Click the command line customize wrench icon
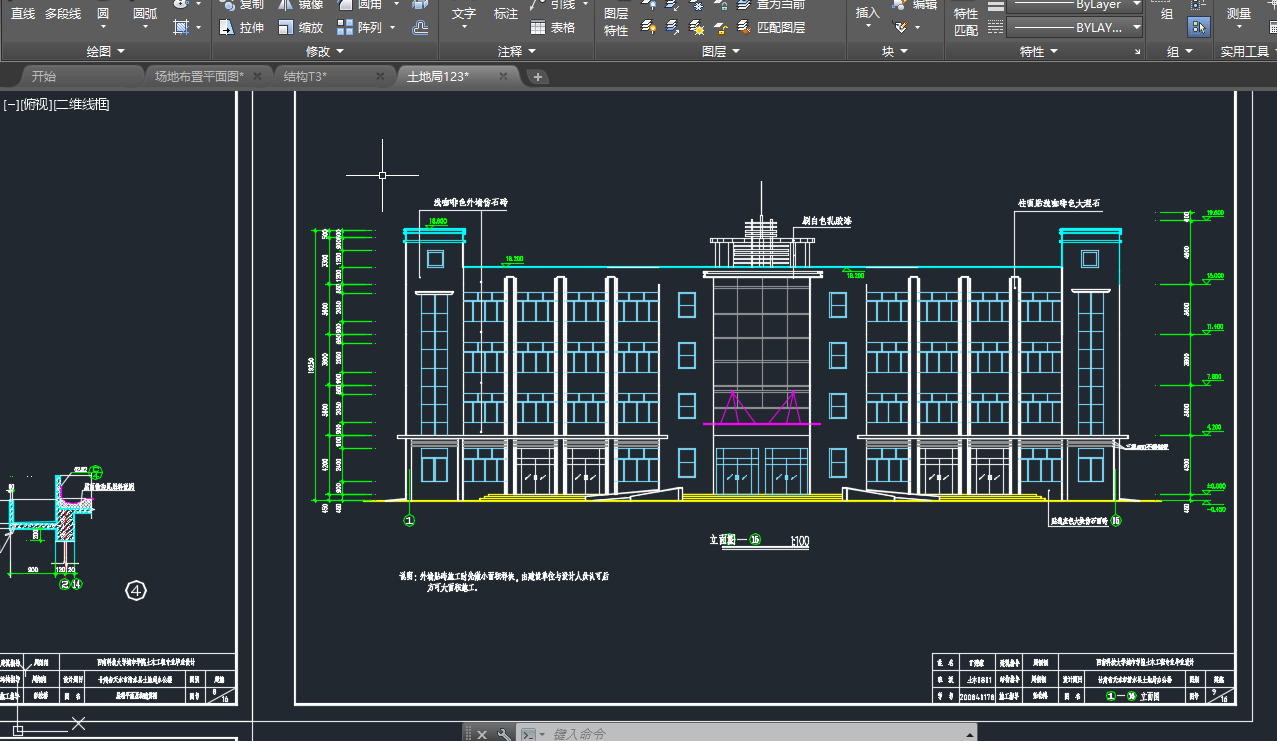1277x741 pixels. pos(503,734)
